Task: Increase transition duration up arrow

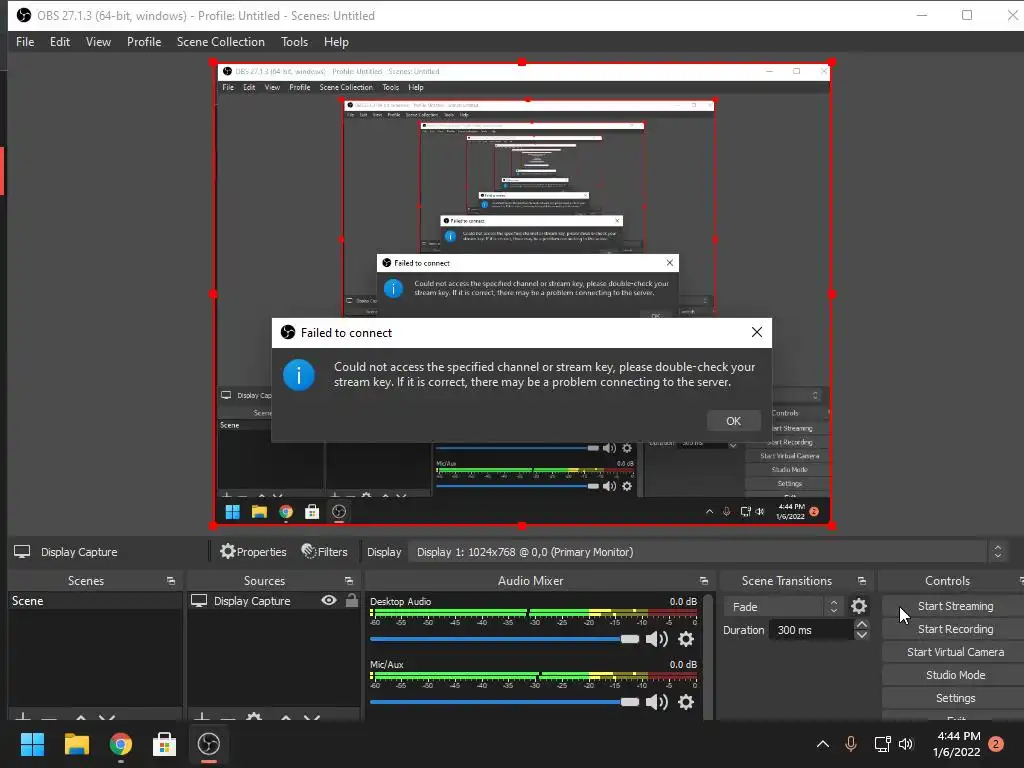Action: click(x=861, y=625)
